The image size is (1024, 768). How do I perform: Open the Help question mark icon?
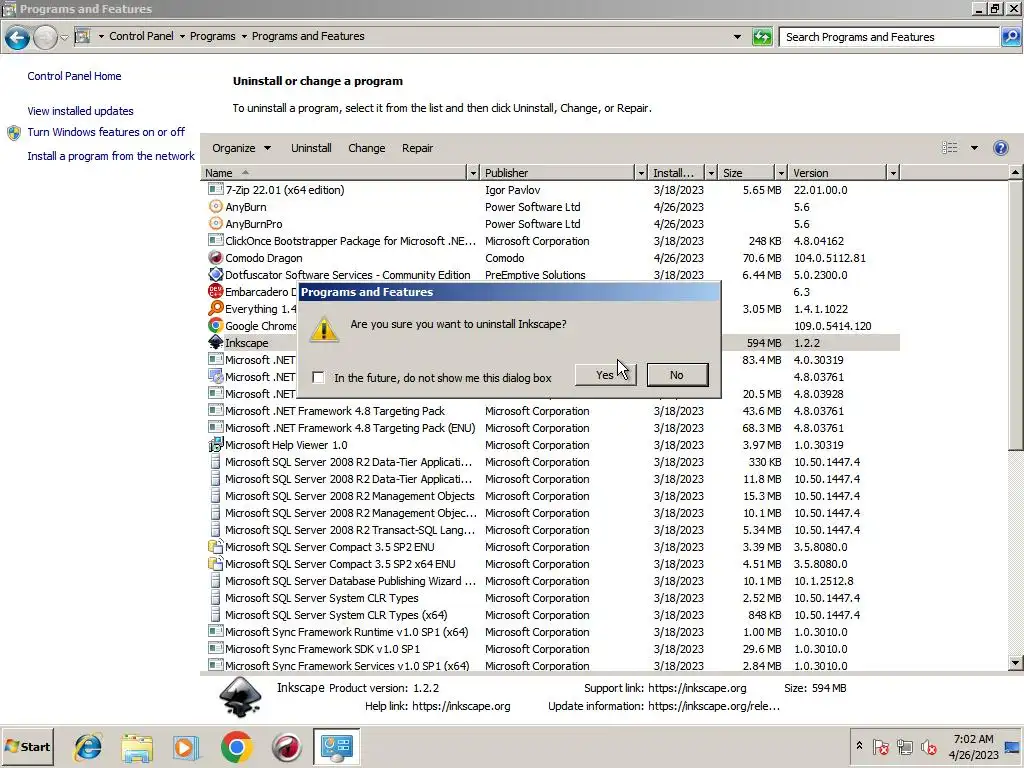1000,148
